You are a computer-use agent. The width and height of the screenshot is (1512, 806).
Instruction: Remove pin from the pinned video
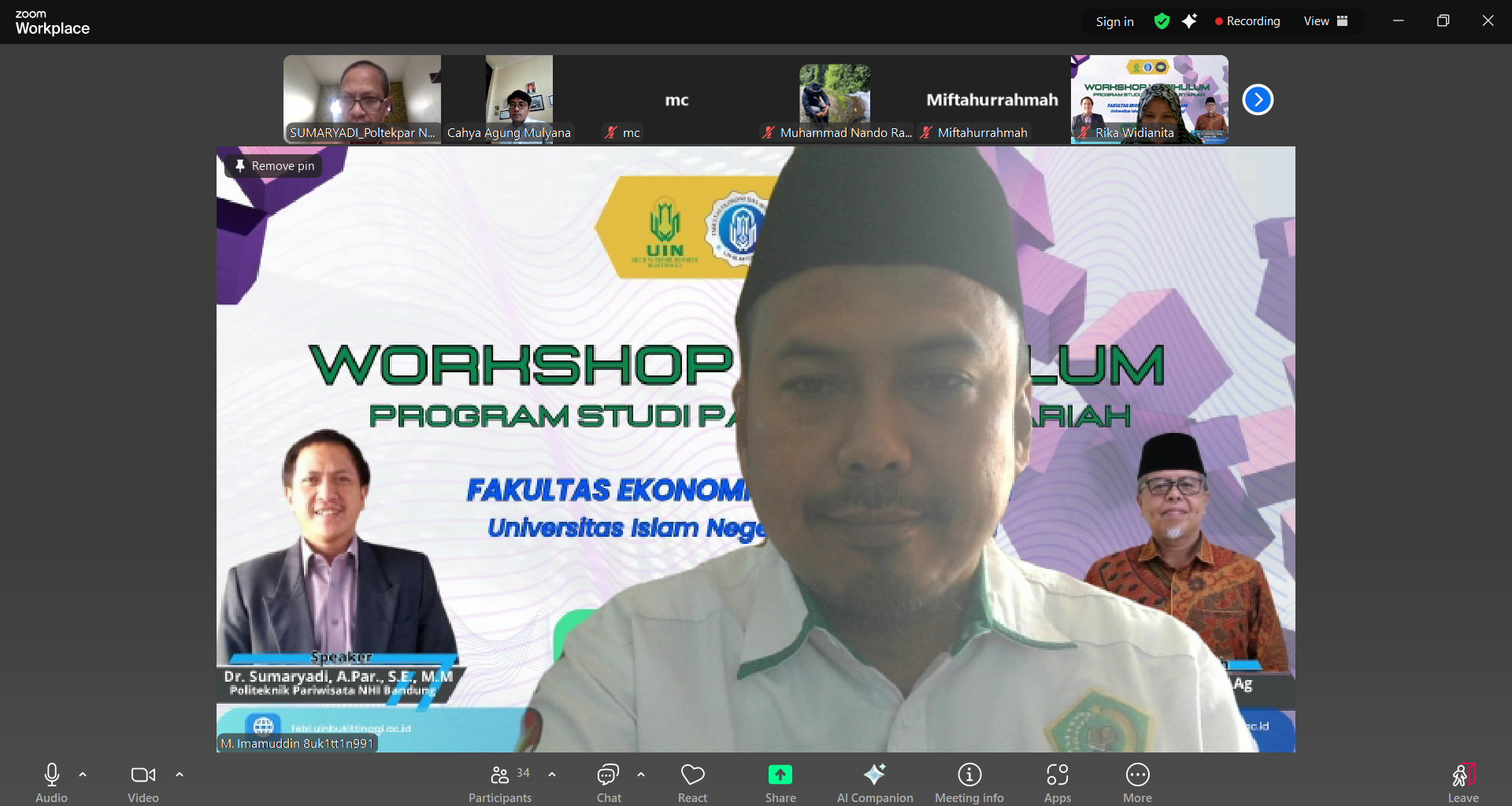click(274, 166)
